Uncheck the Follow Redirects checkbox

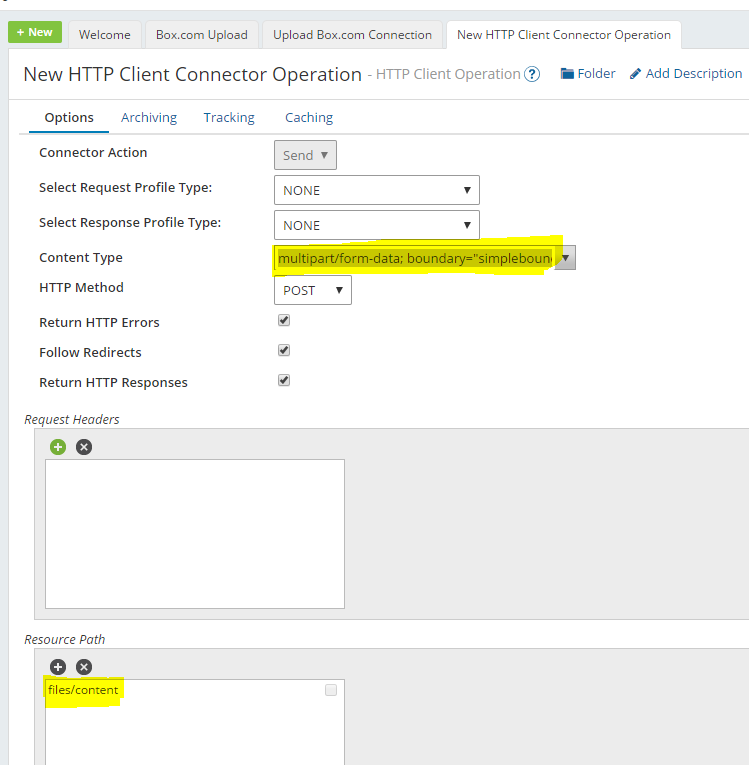coord(284,351)
